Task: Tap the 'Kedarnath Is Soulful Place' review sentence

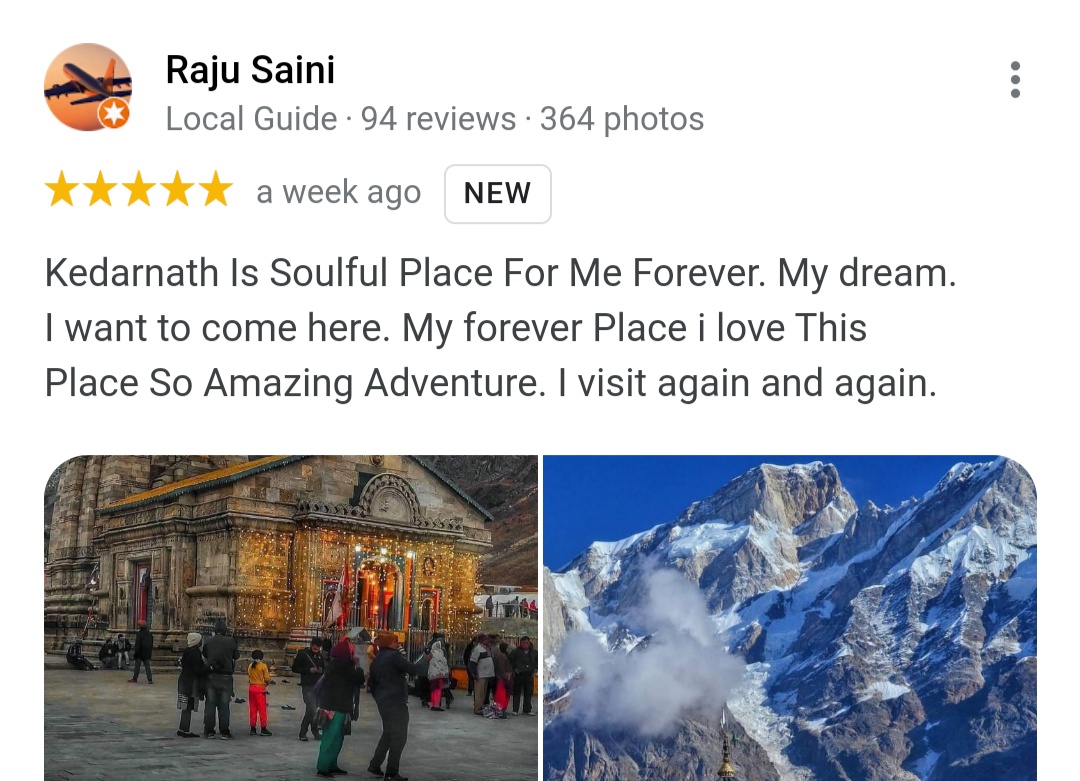Action: pyautogui.click(x=405, y=273)
